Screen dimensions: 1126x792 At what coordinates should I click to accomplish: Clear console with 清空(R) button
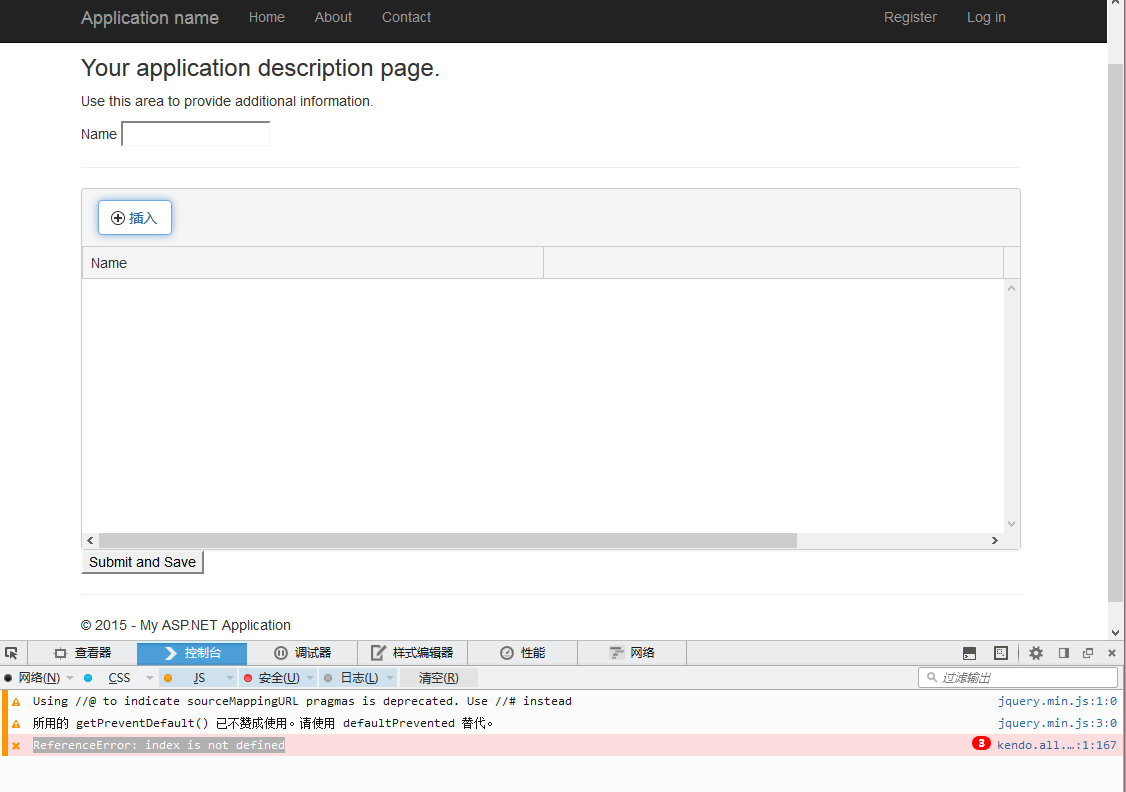[439, 678]
